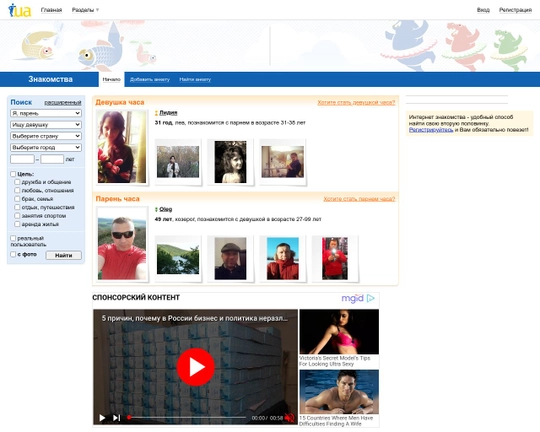Click the large red play button on video

pos(196,367)
